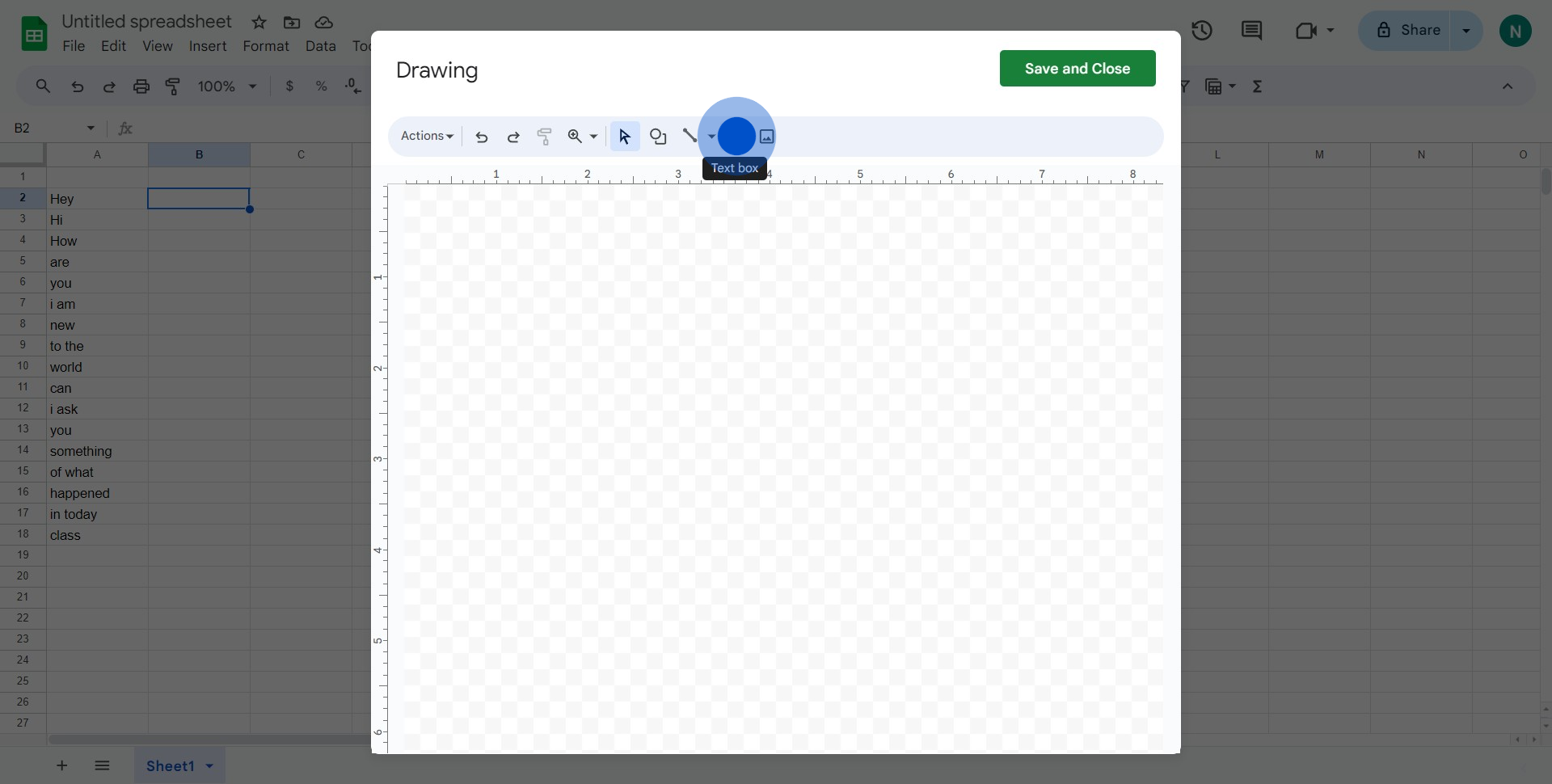Insert functions using the sigma icon

pyautogui.click(x=1258, y=86)
